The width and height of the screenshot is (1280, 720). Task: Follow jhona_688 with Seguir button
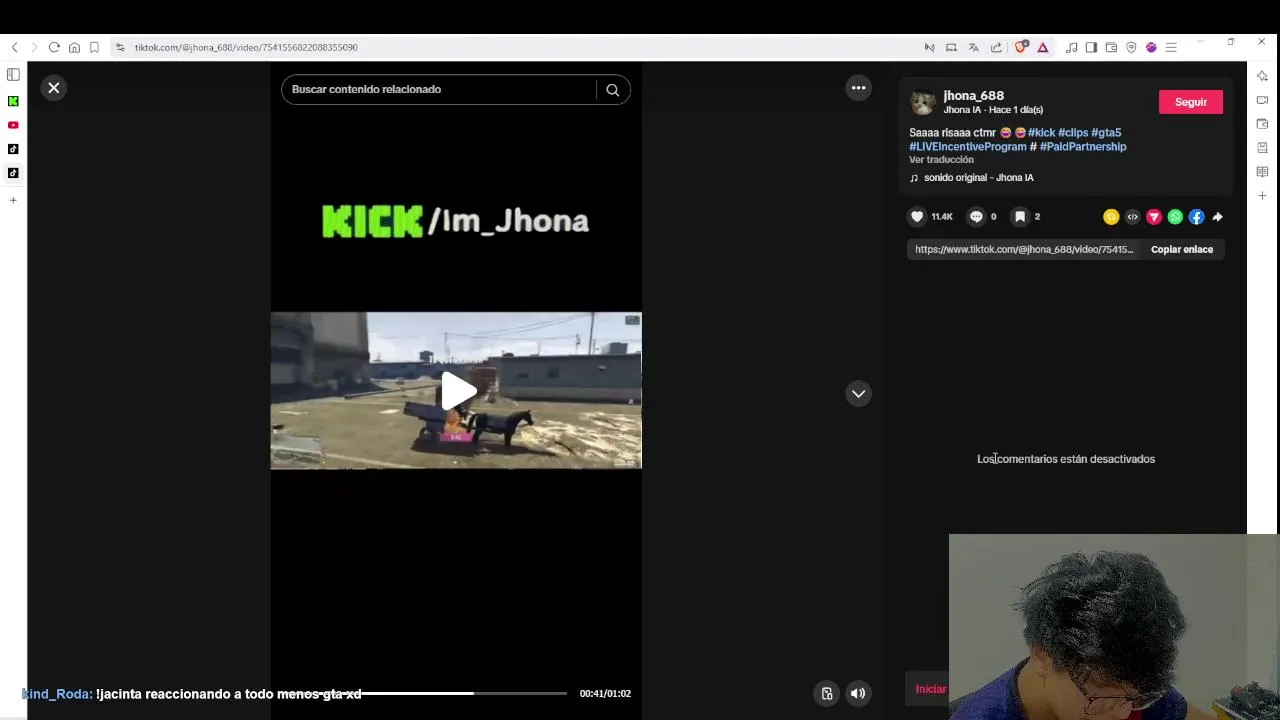click(1190, 102)
